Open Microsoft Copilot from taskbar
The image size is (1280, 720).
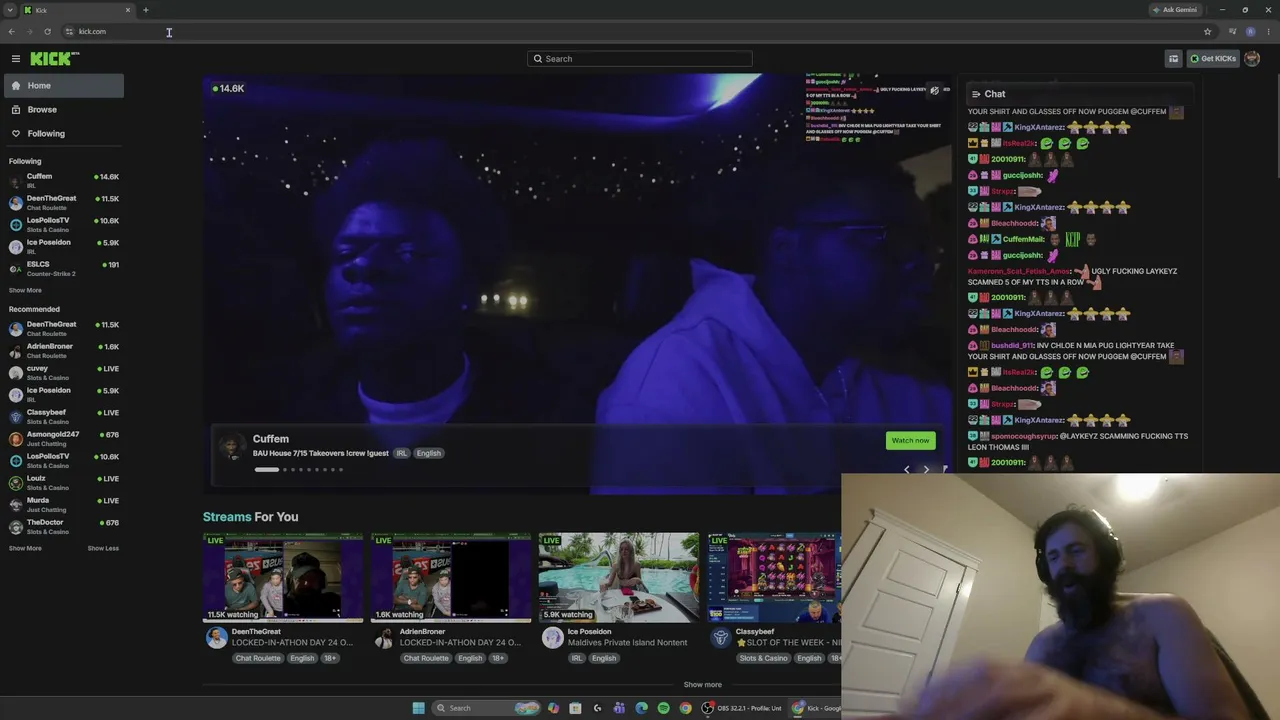click(553, 708)
